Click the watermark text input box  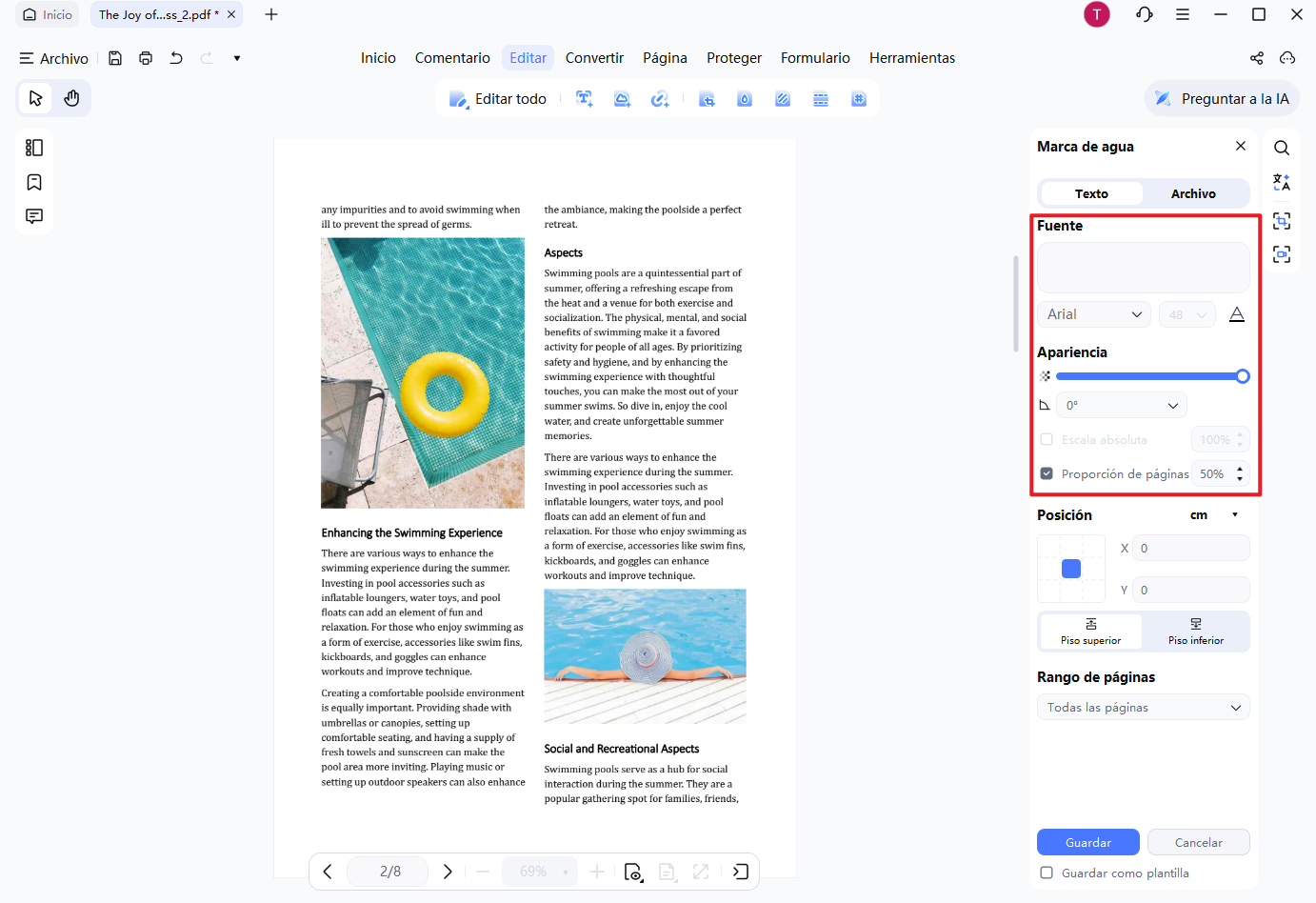click(1144, 268)
